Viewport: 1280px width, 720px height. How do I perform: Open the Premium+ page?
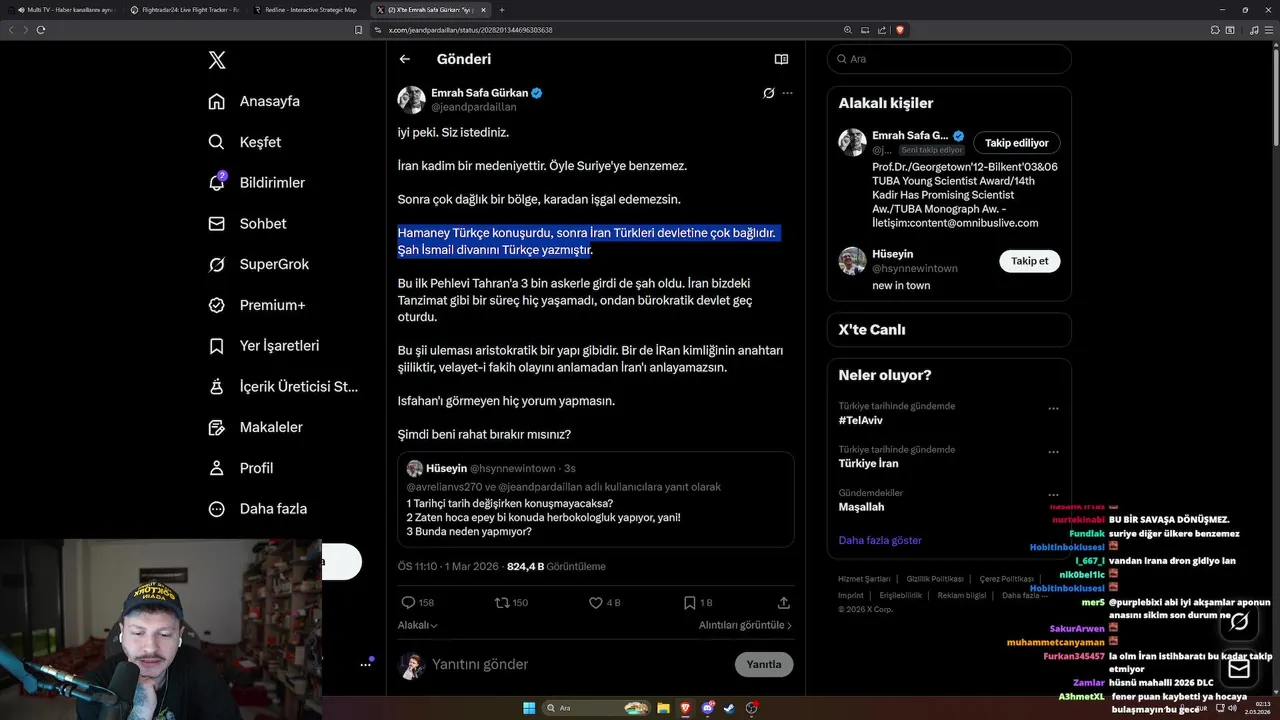(256, 305)
